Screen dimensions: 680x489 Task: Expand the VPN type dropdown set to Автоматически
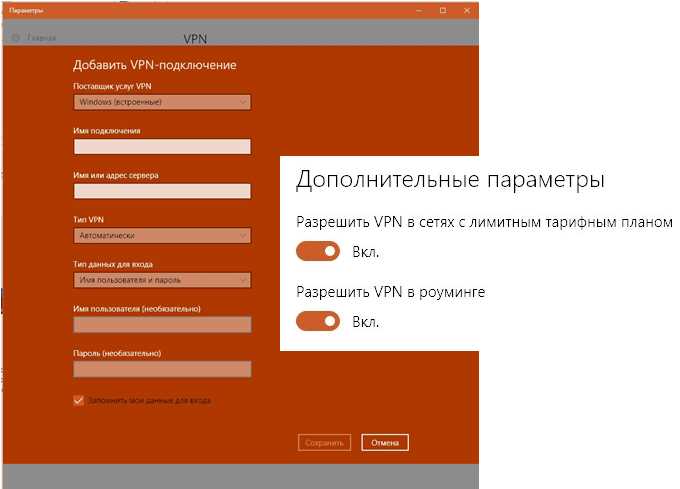tap(162, 236)
